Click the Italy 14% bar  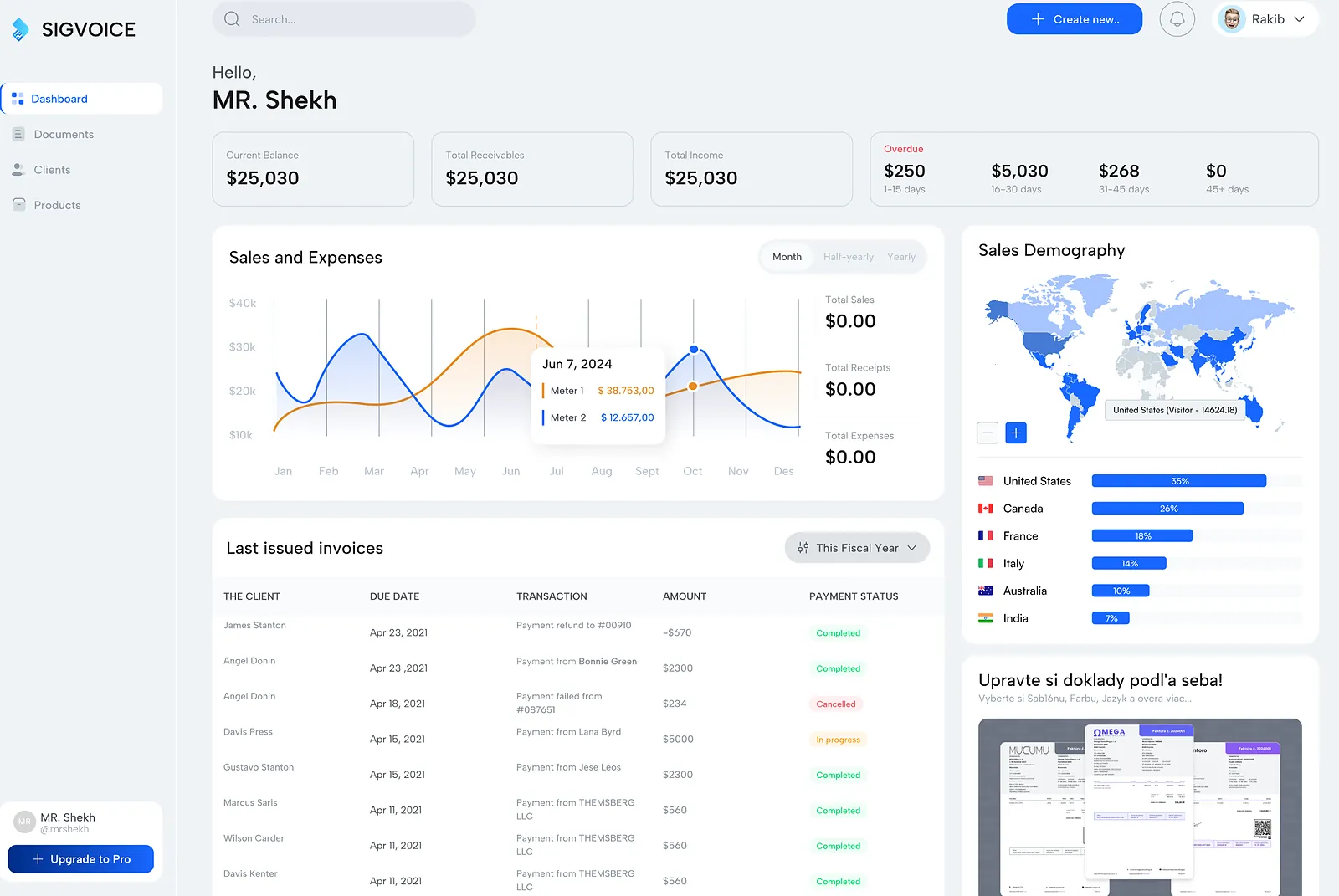coord(1129,563)
